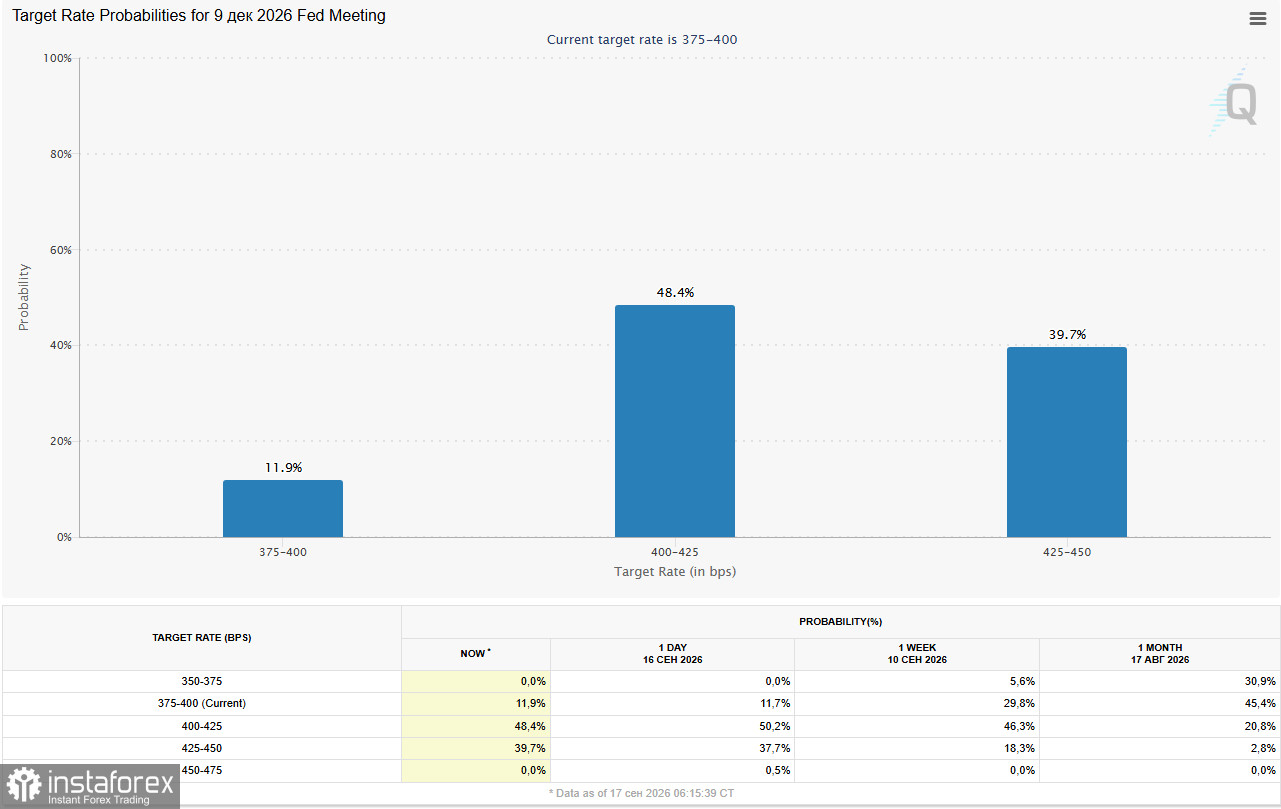Open the chart hamburger menu
This screenshot has width=1281, height=809.
click(1258, 18)
